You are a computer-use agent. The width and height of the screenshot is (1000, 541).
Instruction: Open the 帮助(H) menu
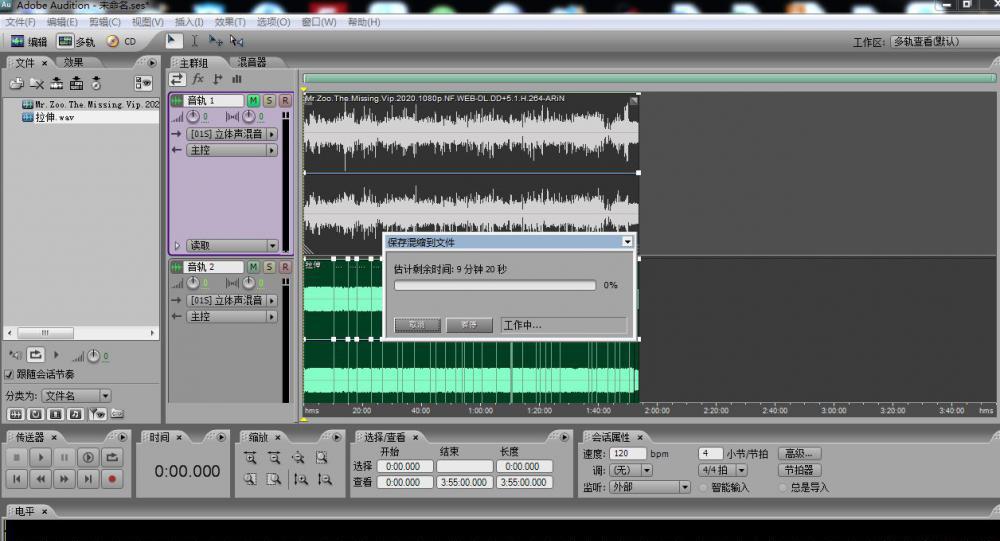point(364,22)
